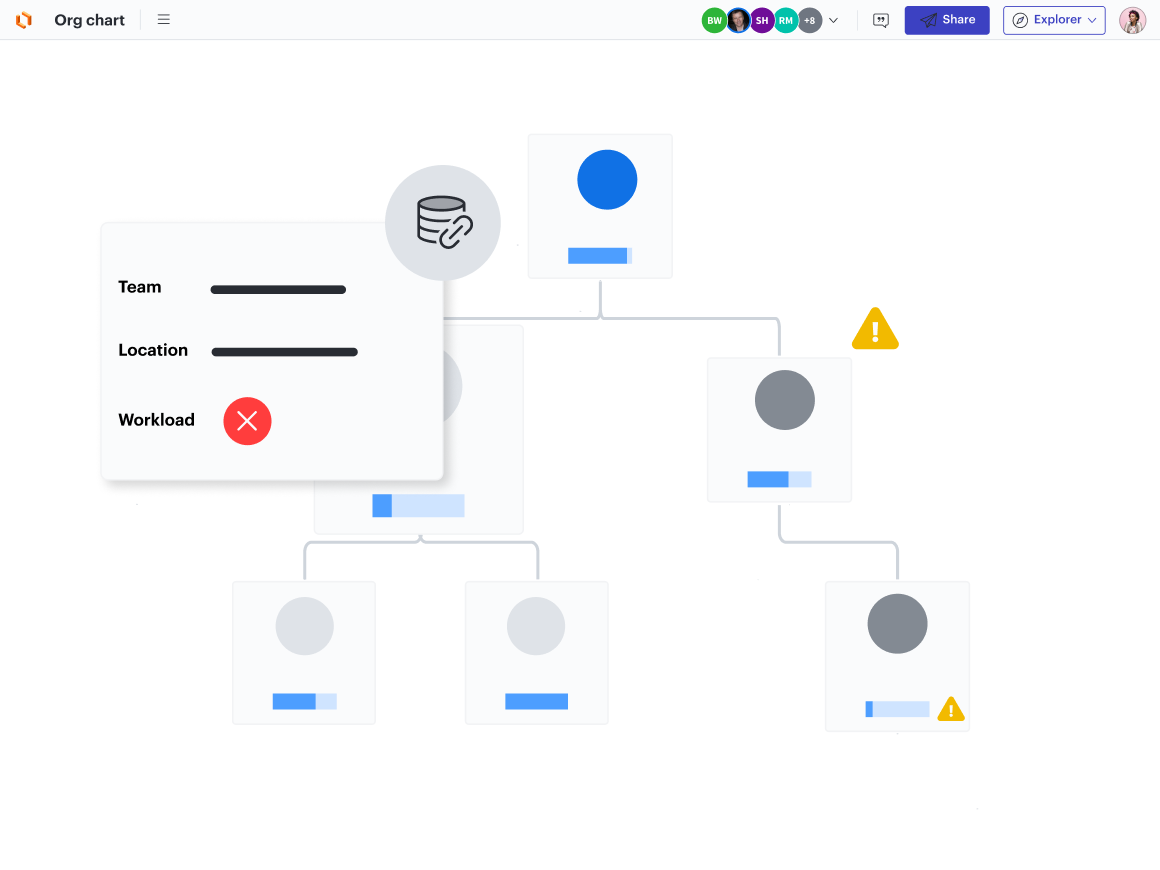1160x870 pixels.
Task: Click the blue workload progress bar on the top card
Action: pos(600,256)
